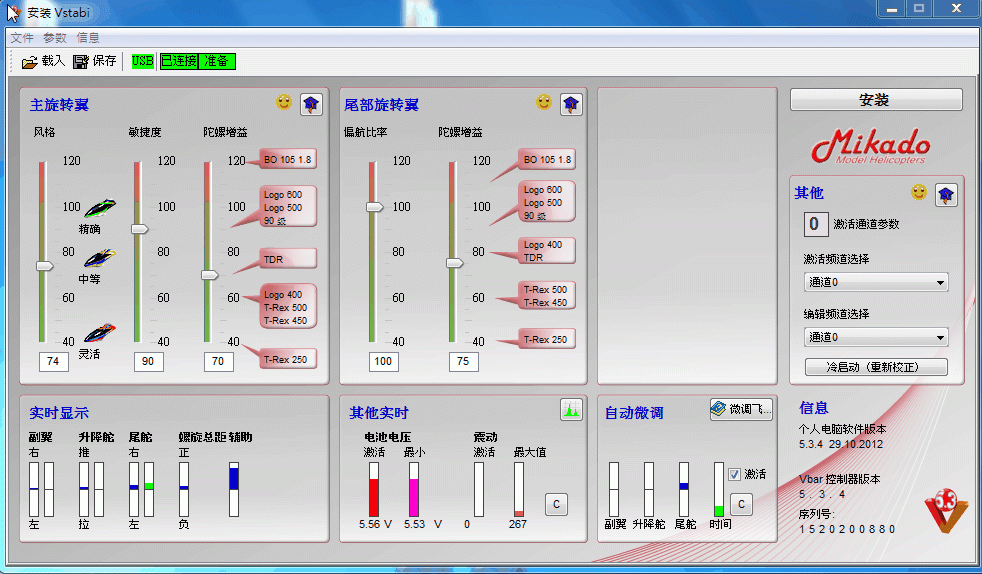The image size is (982, 574).
Task: Click the smiley icon in 尾部旋转翼 panel
Action: pos(544,102)
